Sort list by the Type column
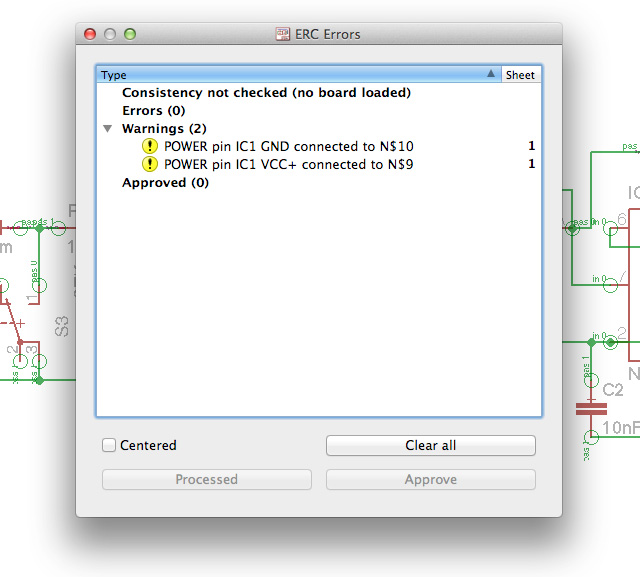 (x=290, y=75)
